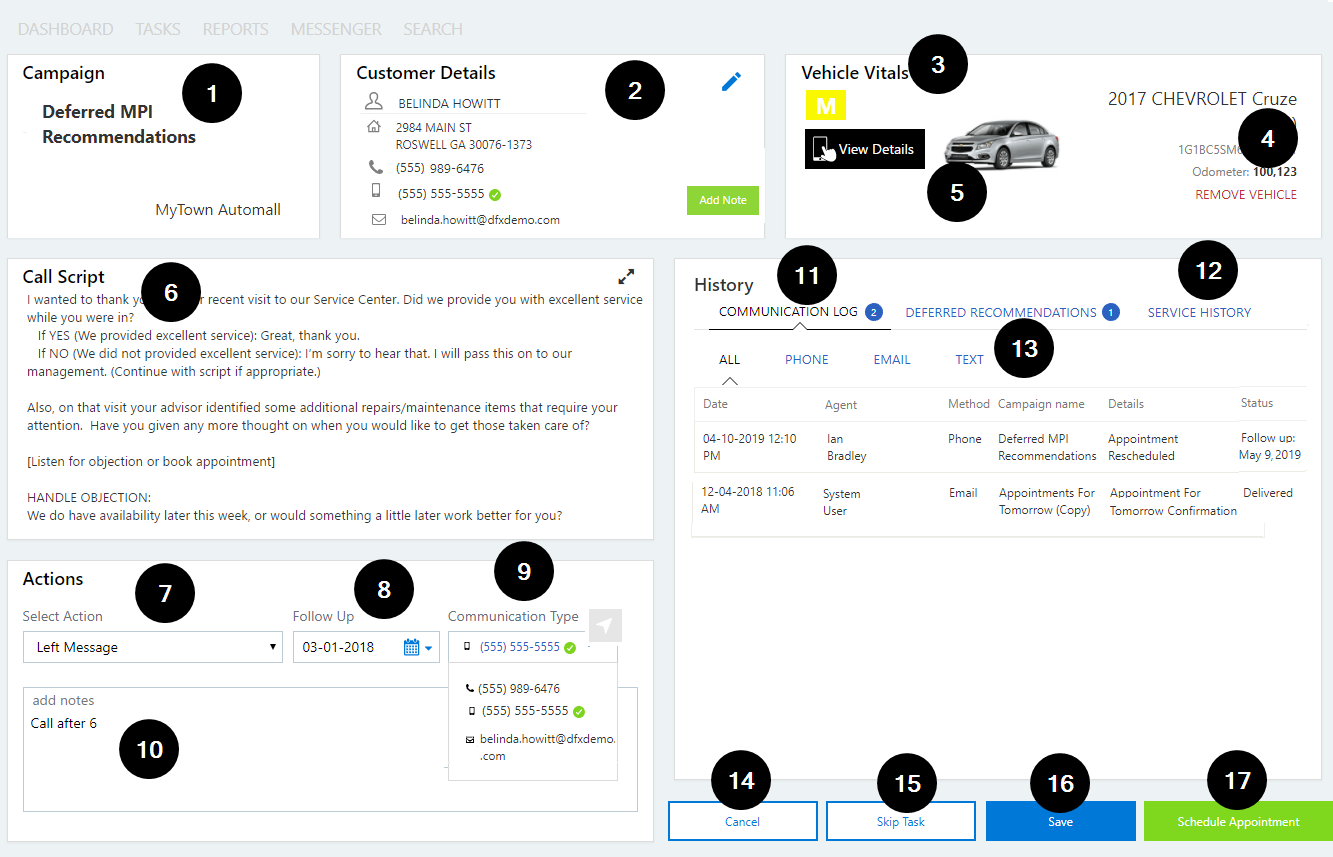Click the Method column header
The image size is (1333, 857).
coord(968,404)
